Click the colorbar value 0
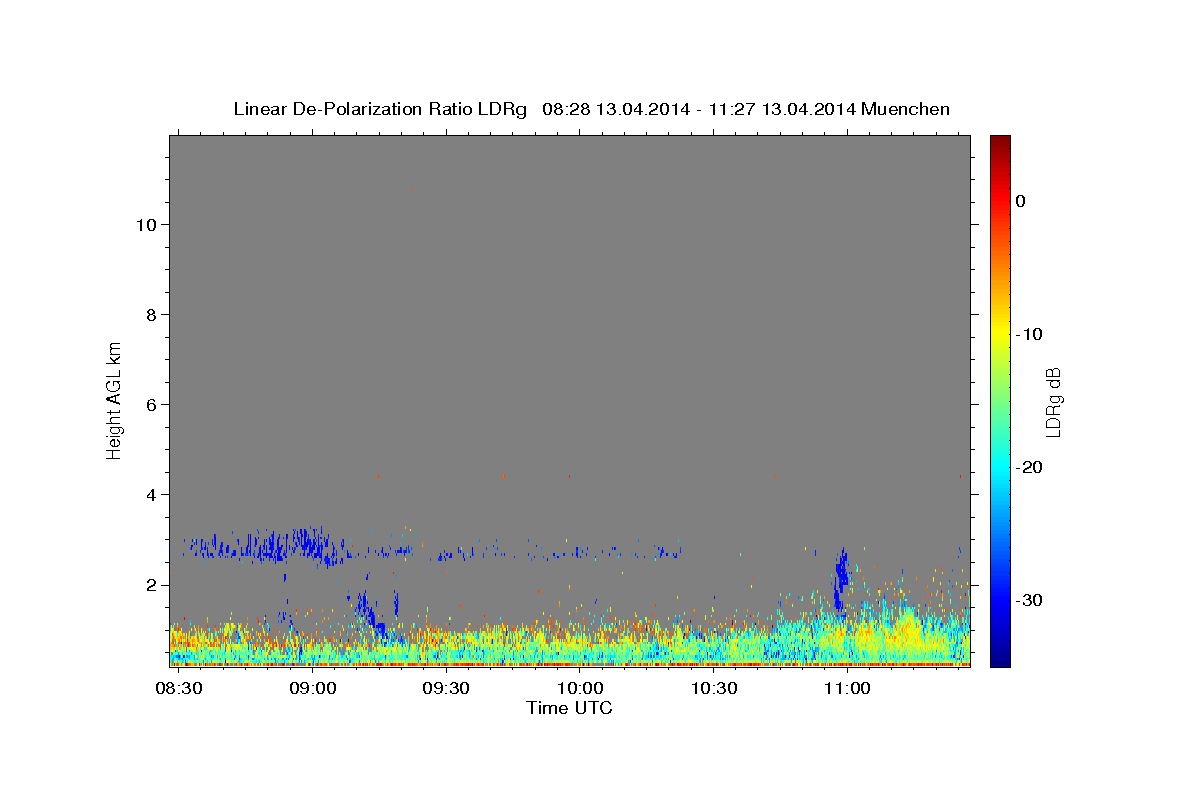This screenshot has height=800, width=1200. tap(1021, 201)
